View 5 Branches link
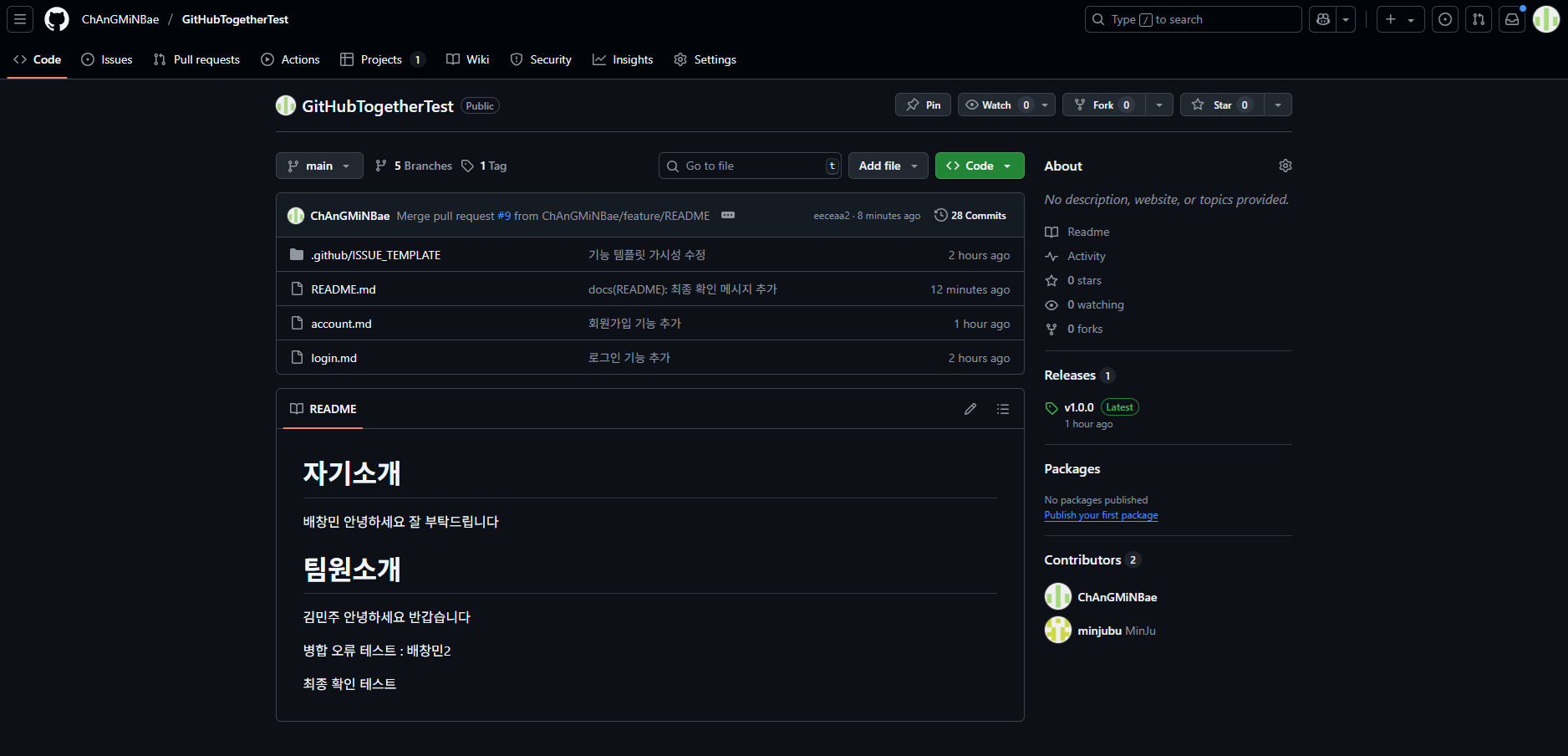 click(x=414, y=166)
